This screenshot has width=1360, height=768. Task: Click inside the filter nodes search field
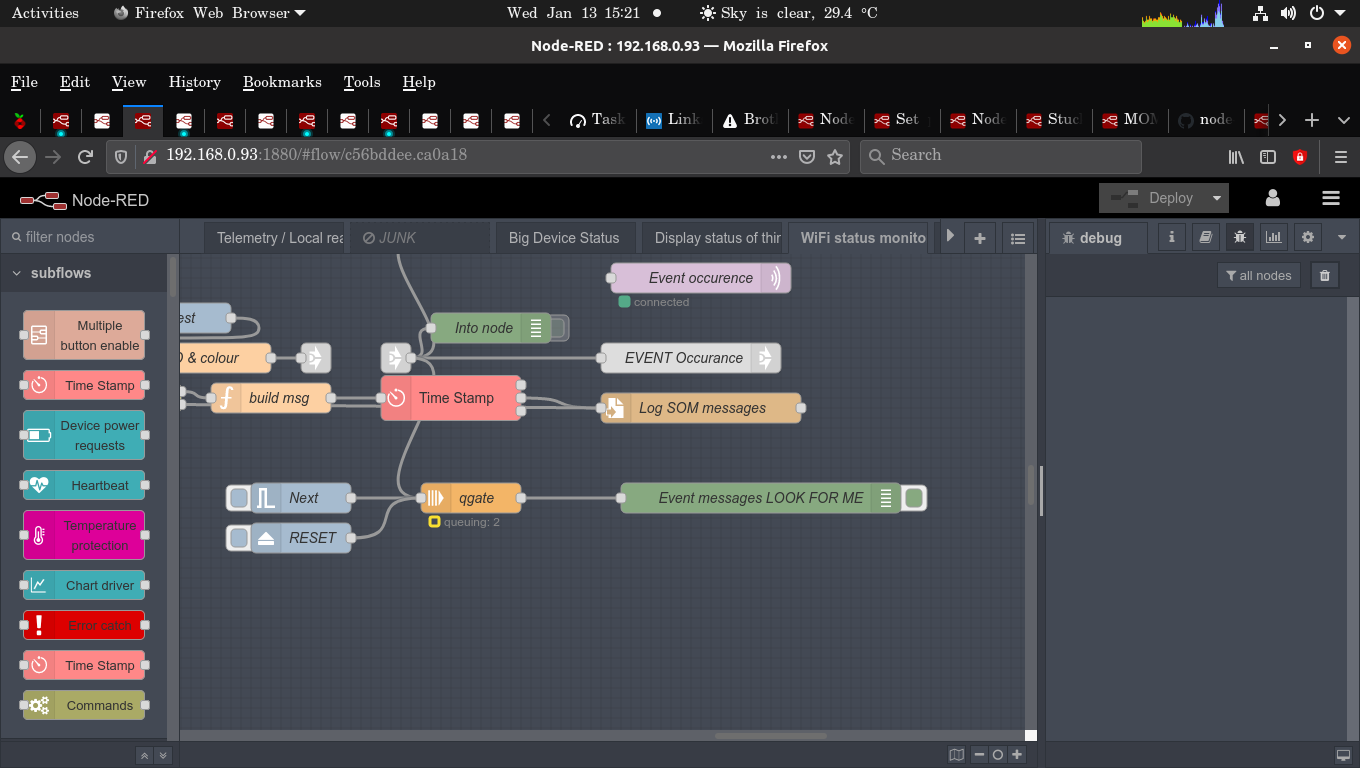(x=90, y=236)
